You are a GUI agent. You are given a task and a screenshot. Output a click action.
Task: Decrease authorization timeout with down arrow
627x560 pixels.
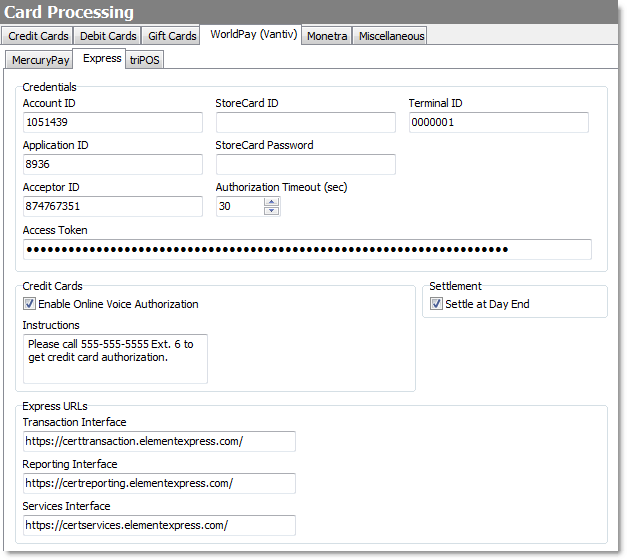(272, 211)
